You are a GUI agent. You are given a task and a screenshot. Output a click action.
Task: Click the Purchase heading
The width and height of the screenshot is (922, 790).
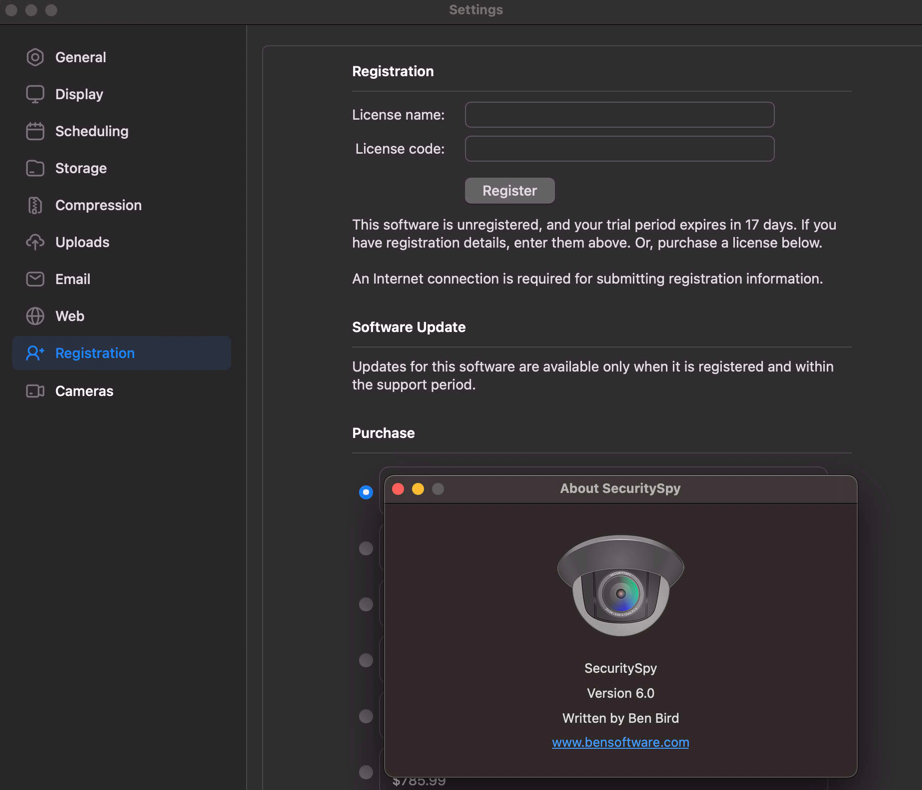383,433
